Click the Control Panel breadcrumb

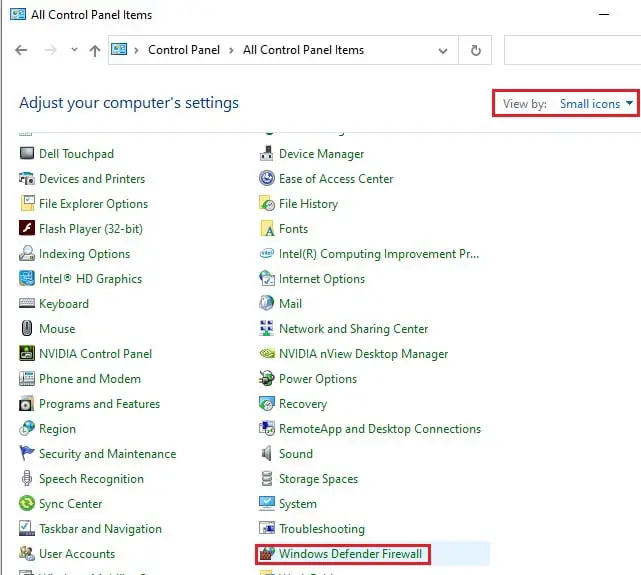(184, 50)
